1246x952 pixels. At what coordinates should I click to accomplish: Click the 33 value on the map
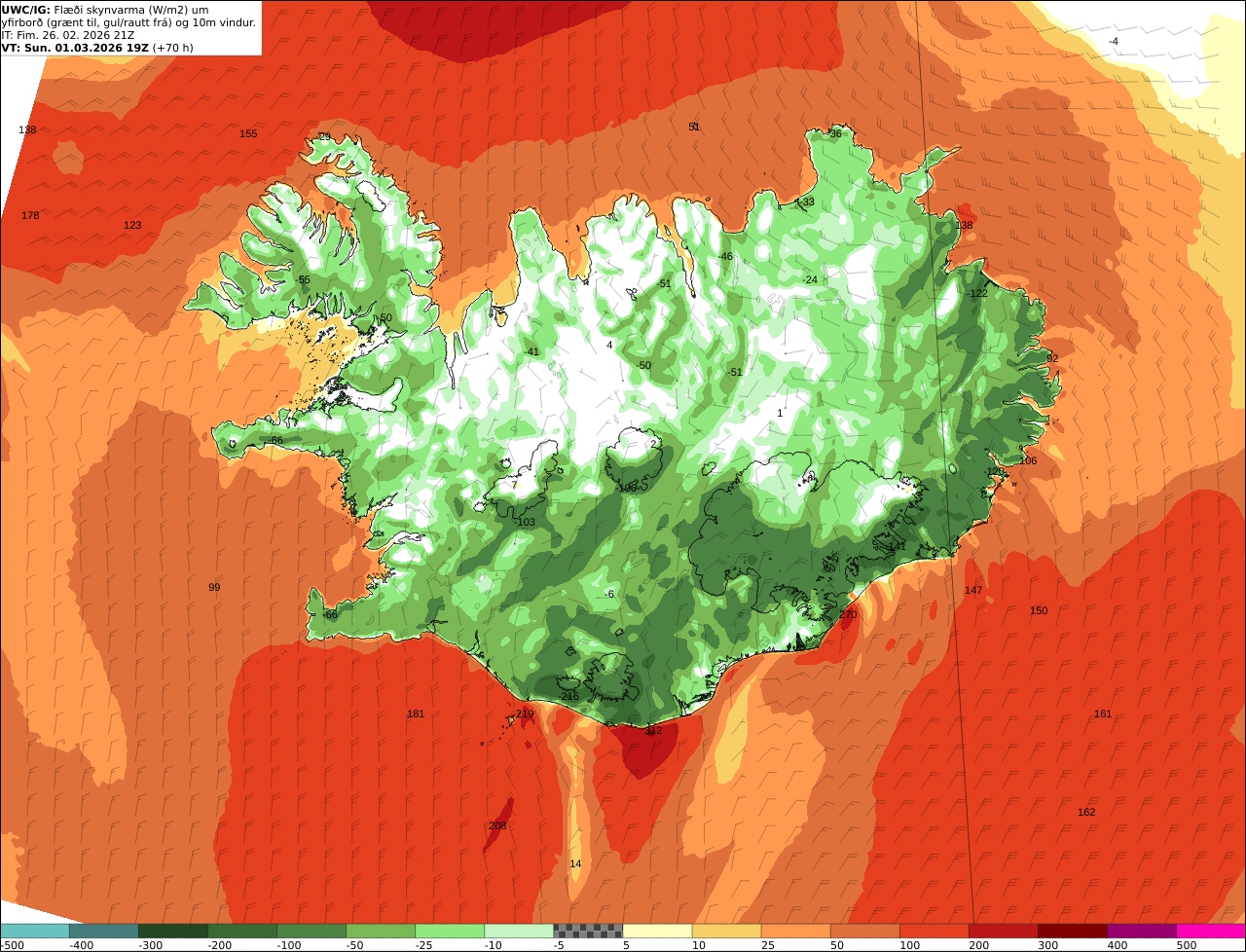[x=808, y=201]
